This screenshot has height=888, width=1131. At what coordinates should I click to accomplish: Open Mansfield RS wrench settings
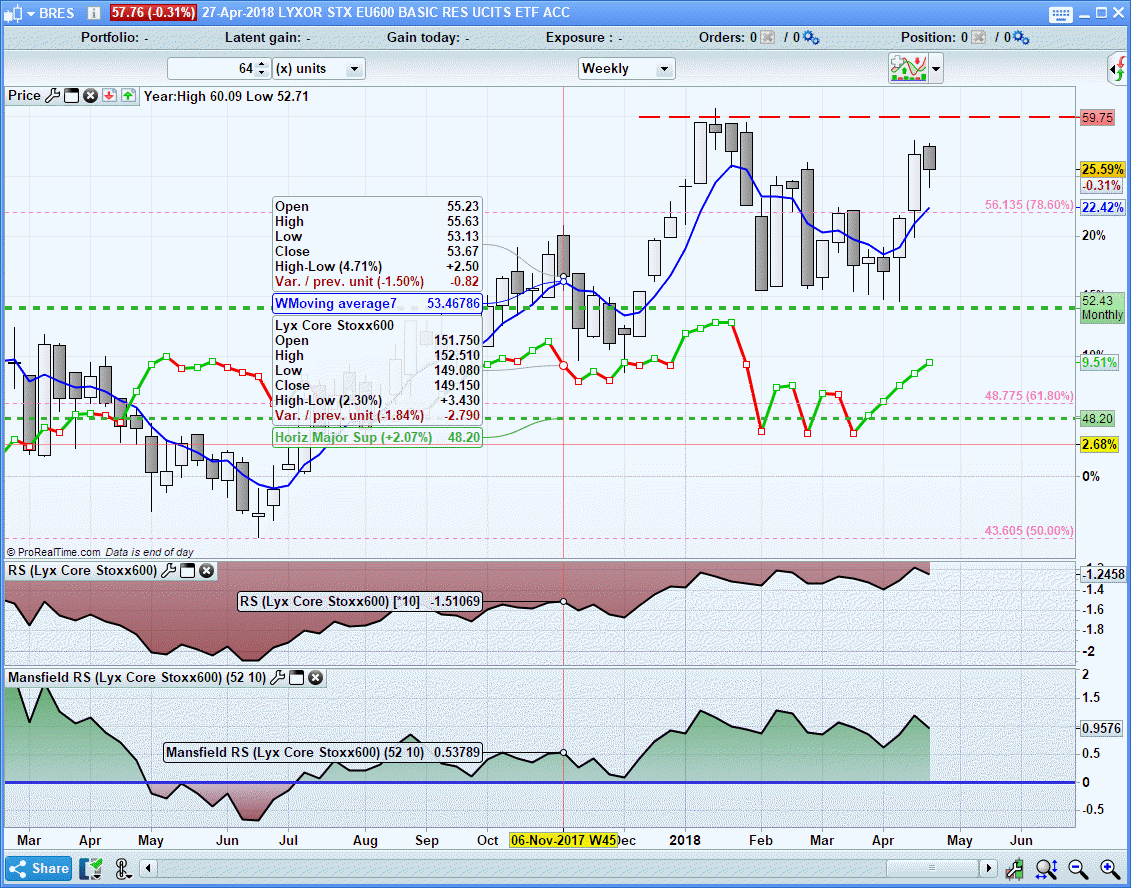(278, 678)
